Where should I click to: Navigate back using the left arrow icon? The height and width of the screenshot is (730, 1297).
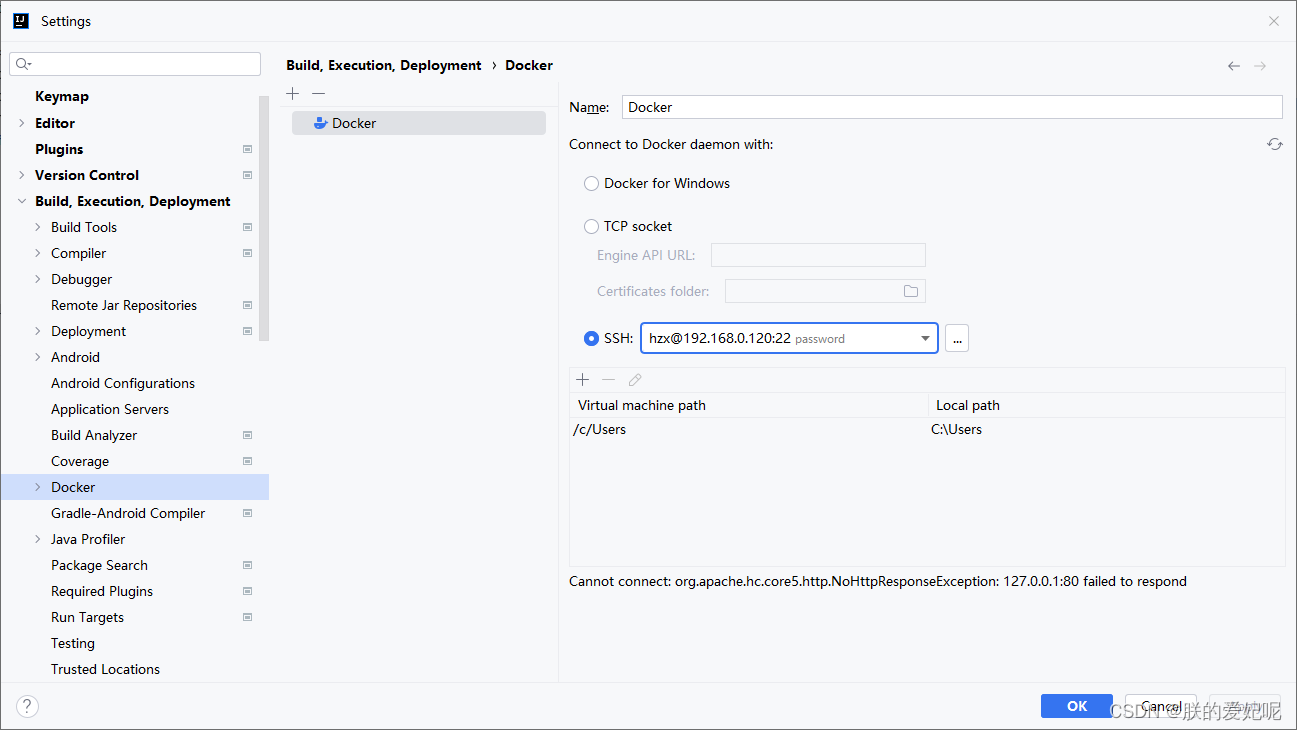coord(1233,65)
